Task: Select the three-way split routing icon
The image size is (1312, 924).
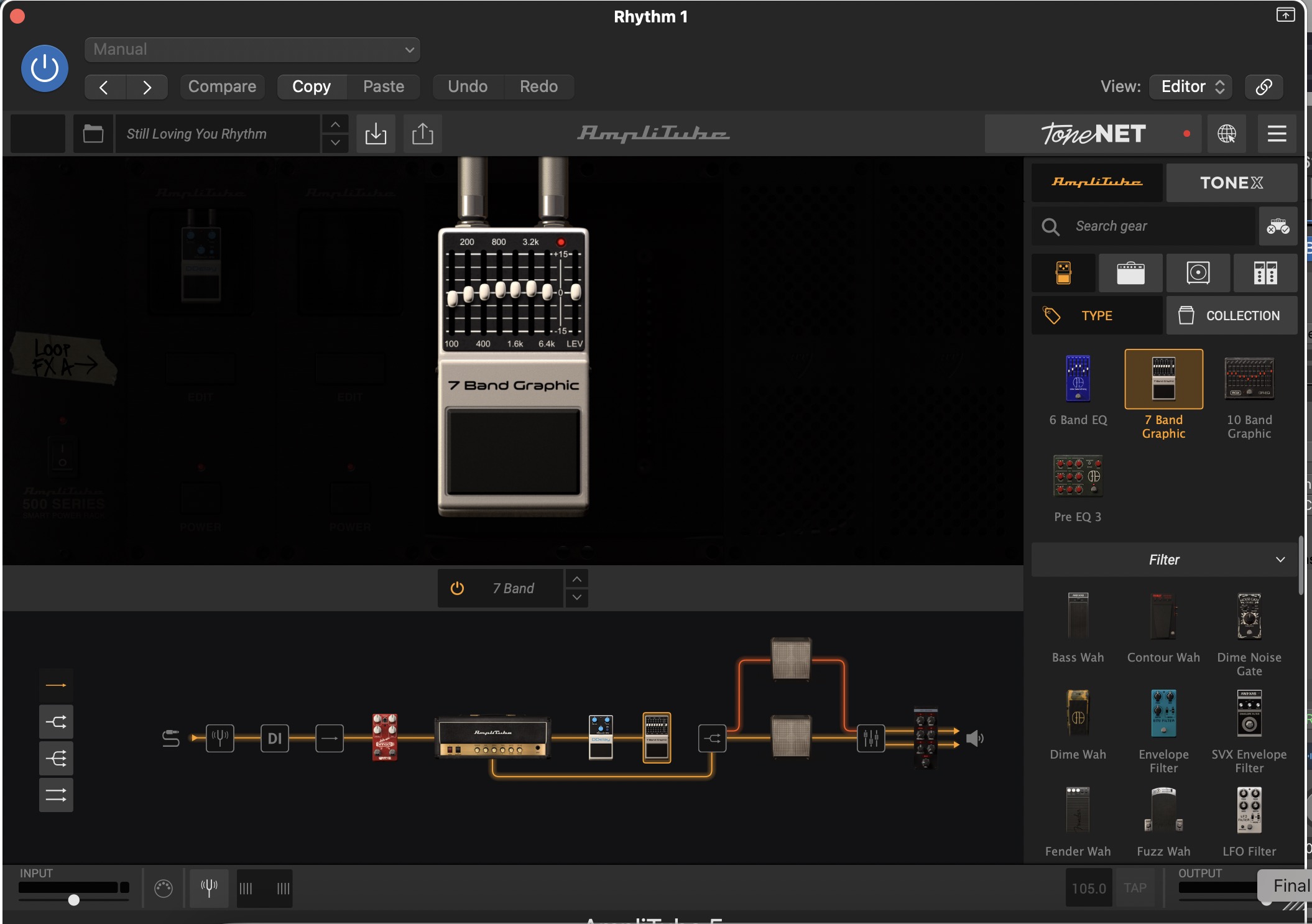Action: pyautogui.click(x=56, y=759)
